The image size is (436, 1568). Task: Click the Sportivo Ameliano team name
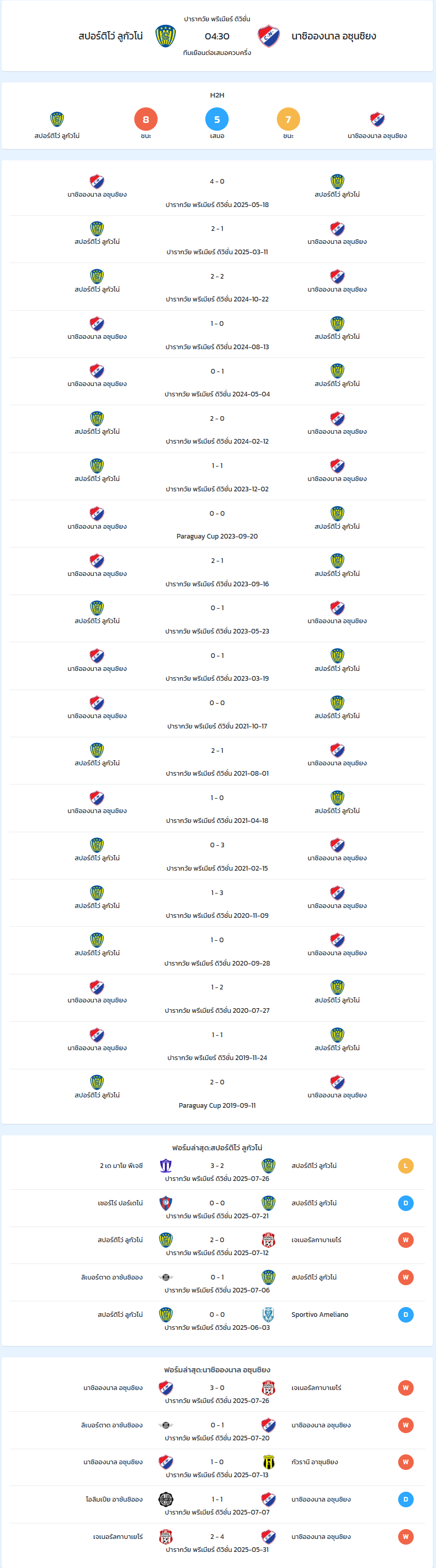point(320,1314)
